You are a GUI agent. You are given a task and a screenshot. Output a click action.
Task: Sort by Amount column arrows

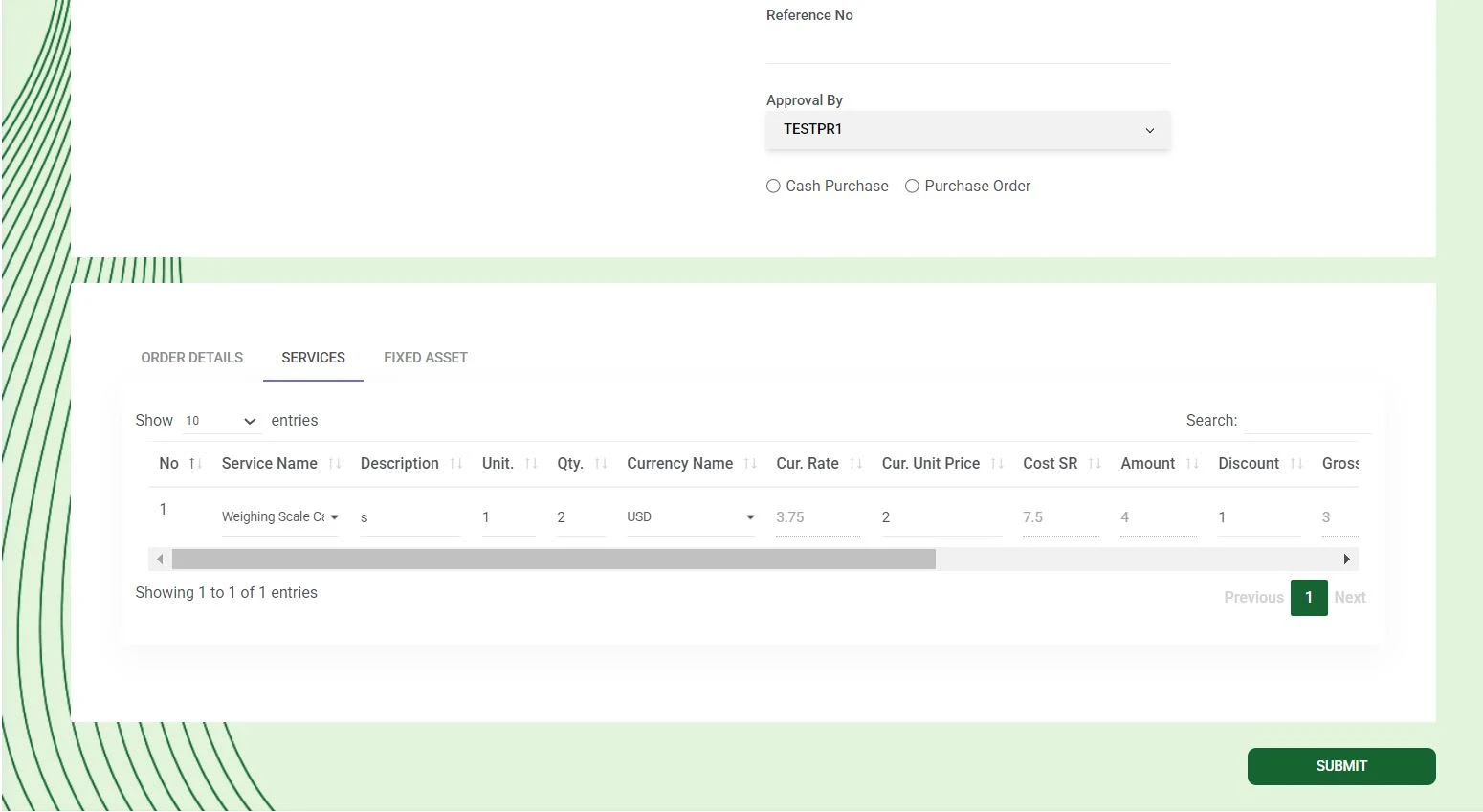click(x=1192, y=464)
